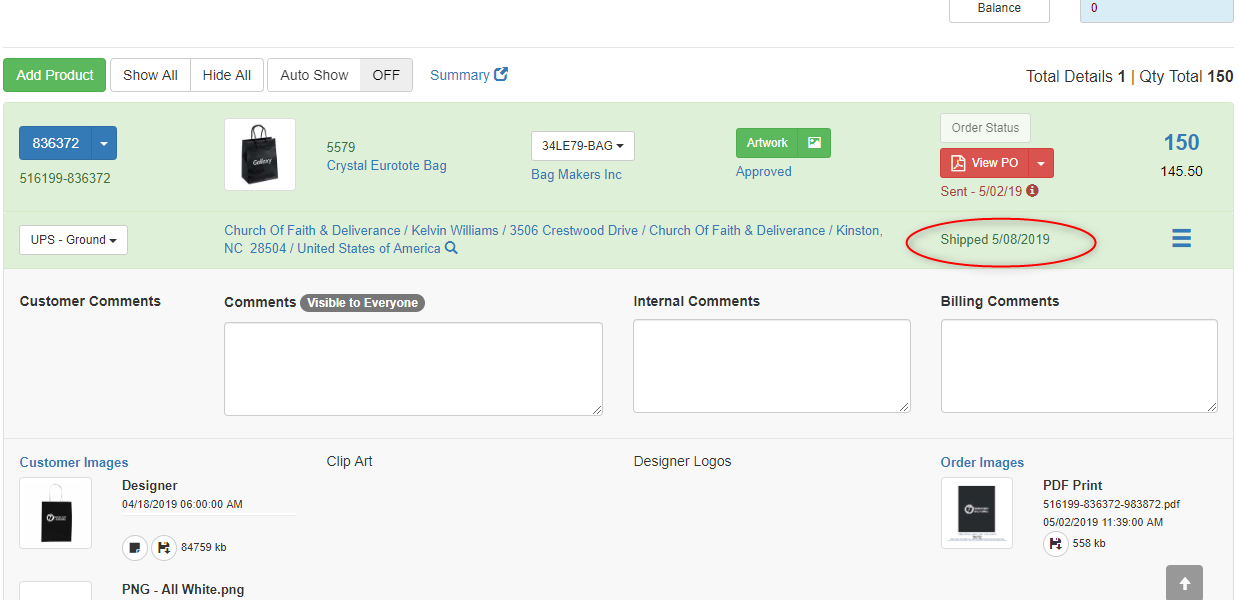Click the image icon on Artwork button
This screenshot has height=600, width=1239.
click(x=814, y=143)
